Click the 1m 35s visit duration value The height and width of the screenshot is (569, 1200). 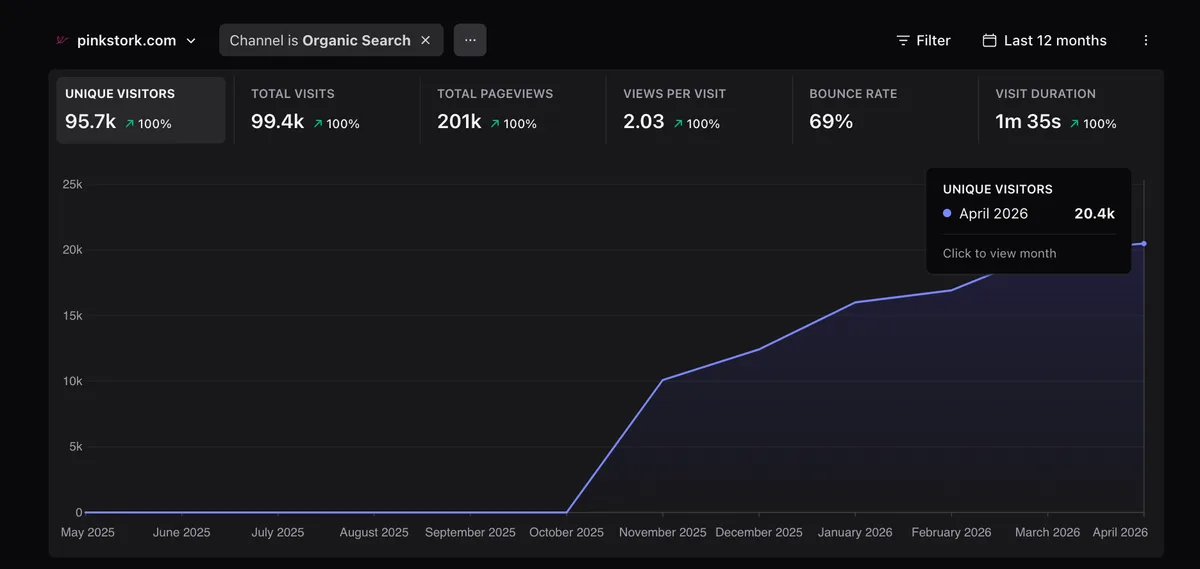pyautogui.click(x=1028, y=122)
